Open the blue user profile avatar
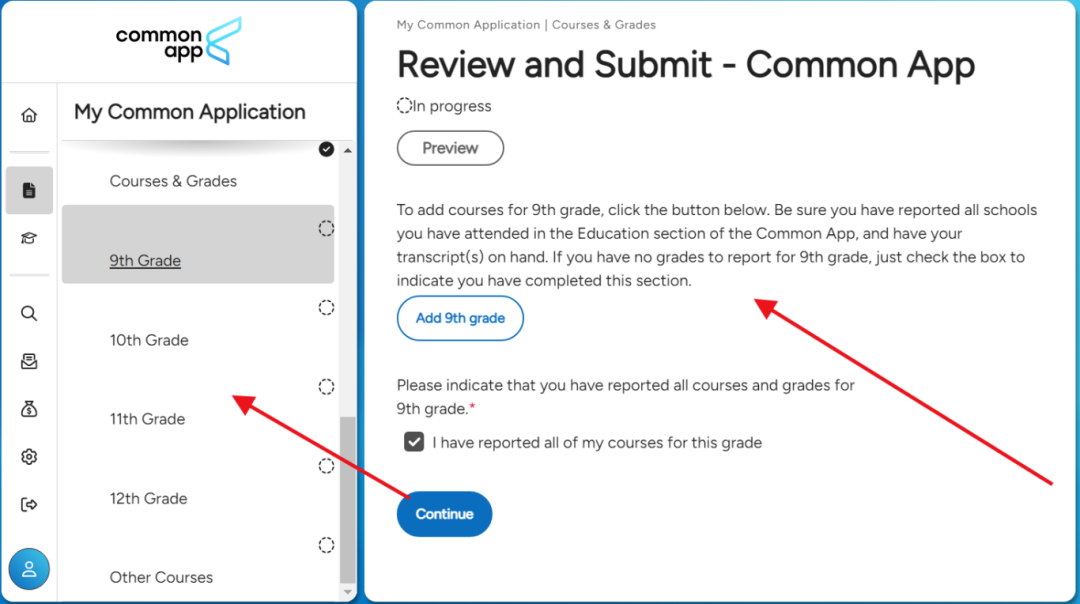The image size is (1080, 604). point(29,569)
